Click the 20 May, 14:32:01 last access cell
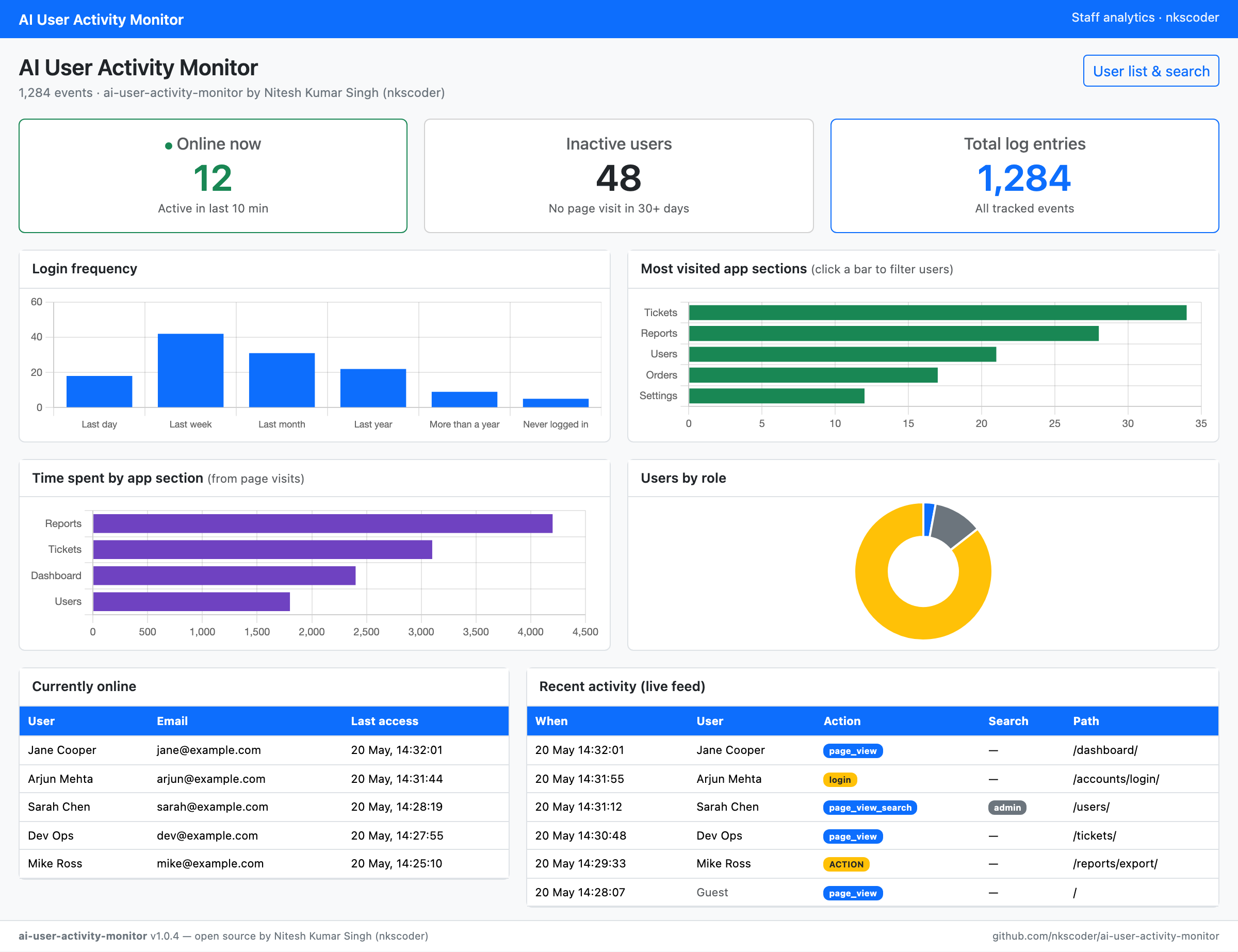Viewport: 1238px width, 952px height. coord(397,750)
